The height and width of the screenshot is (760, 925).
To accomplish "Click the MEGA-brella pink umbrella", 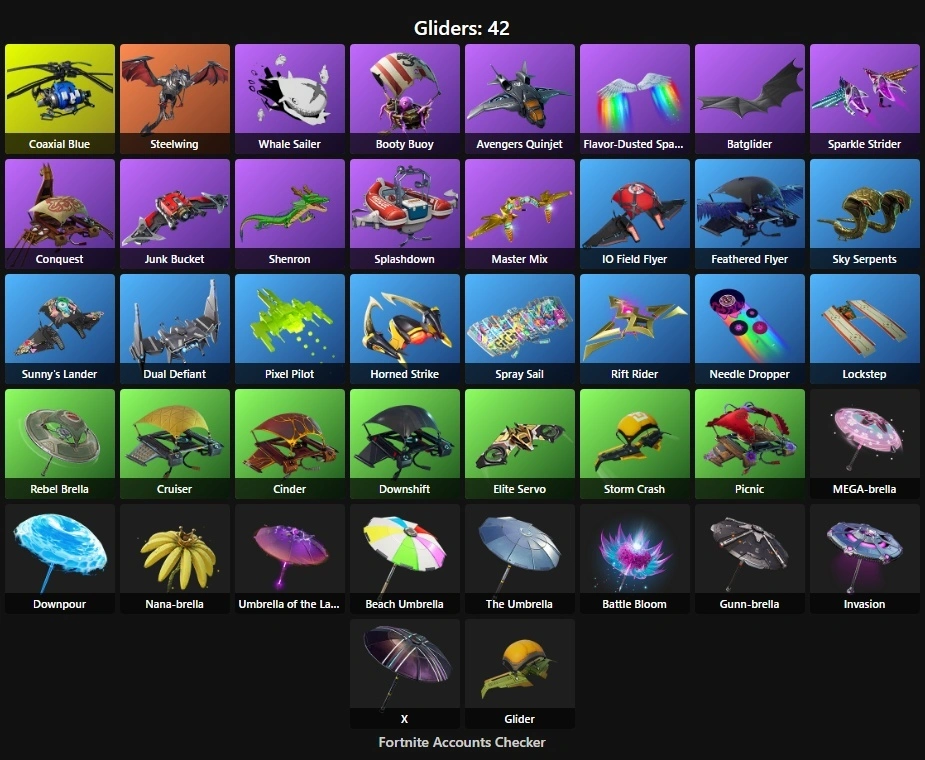I will click(865, 444).
